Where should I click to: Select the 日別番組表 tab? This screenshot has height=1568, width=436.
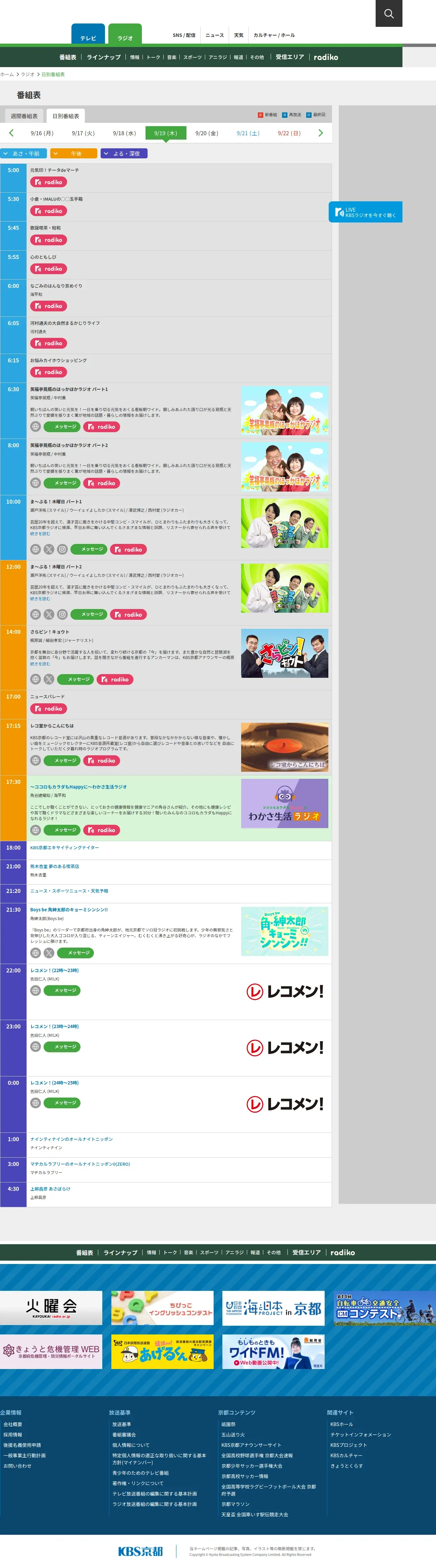click(66, 116)
